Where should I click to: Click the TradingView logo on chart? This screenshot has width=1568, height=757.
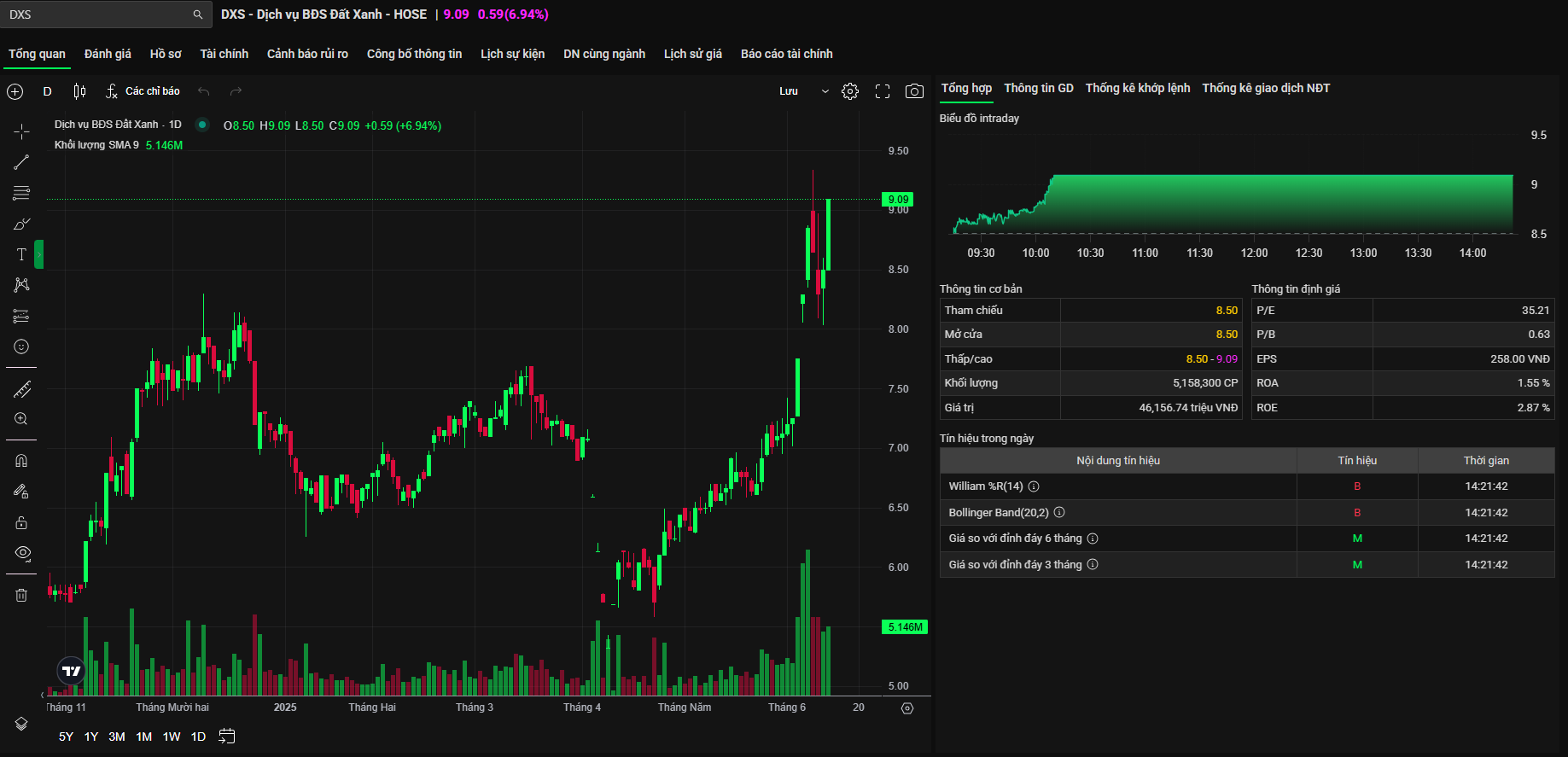click(72, 671)
